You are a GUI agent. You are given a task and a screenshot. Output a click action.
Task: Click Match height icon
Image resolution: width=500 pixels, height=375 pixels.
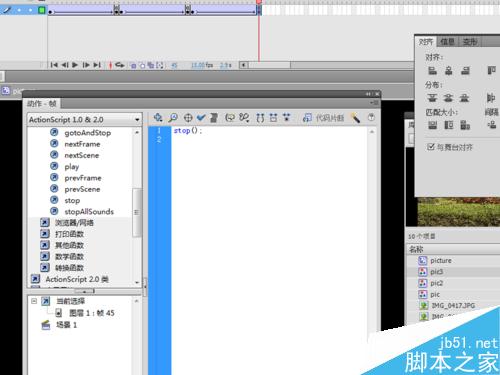point(449,125)
